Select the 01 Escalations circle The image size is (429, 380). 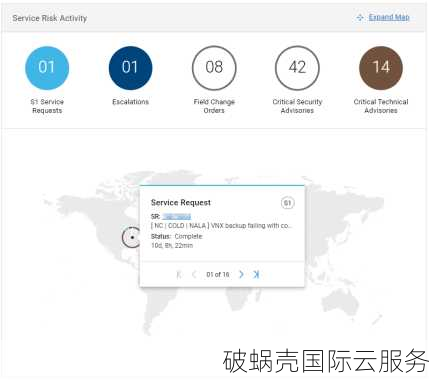coord(130,68)
